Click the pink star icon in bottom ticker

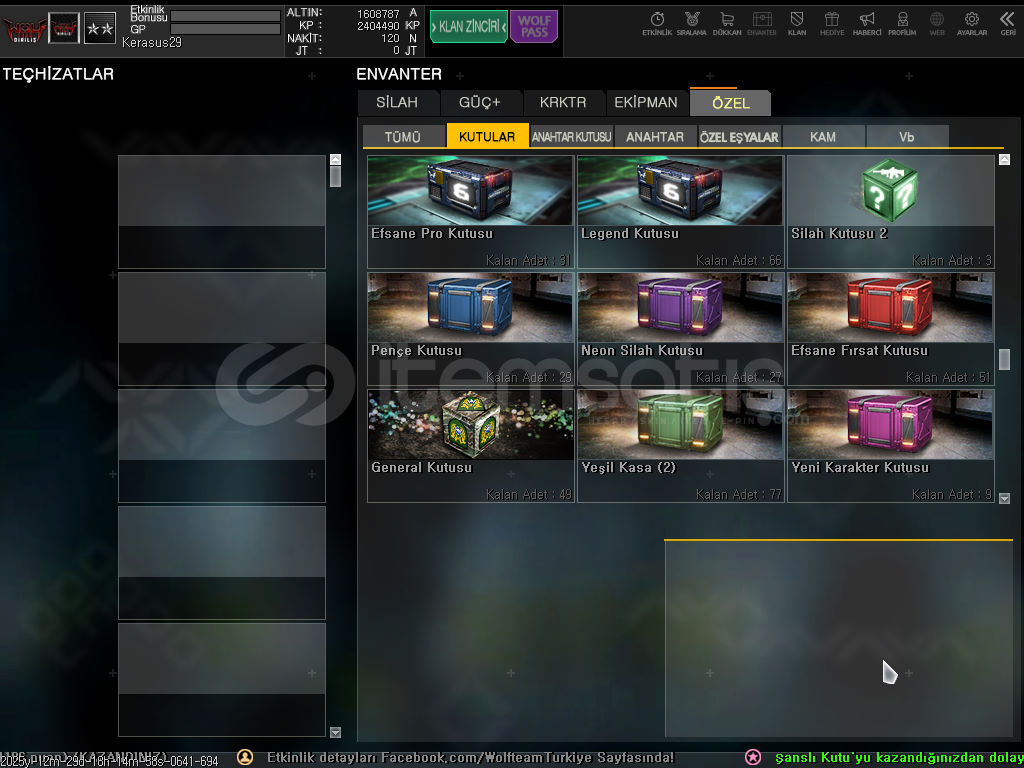click(x=753, y=757)
